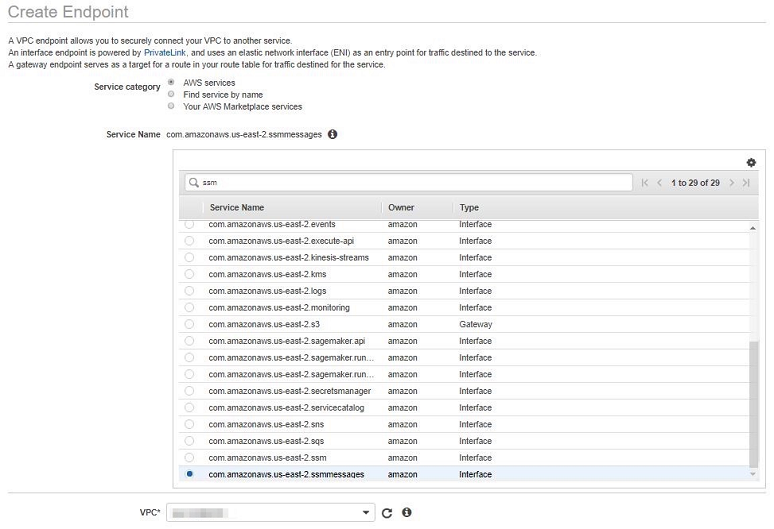This screenshot has width=774, height=529.
Task: Select the secretsmanager service radio button
Action: [189, 391]
